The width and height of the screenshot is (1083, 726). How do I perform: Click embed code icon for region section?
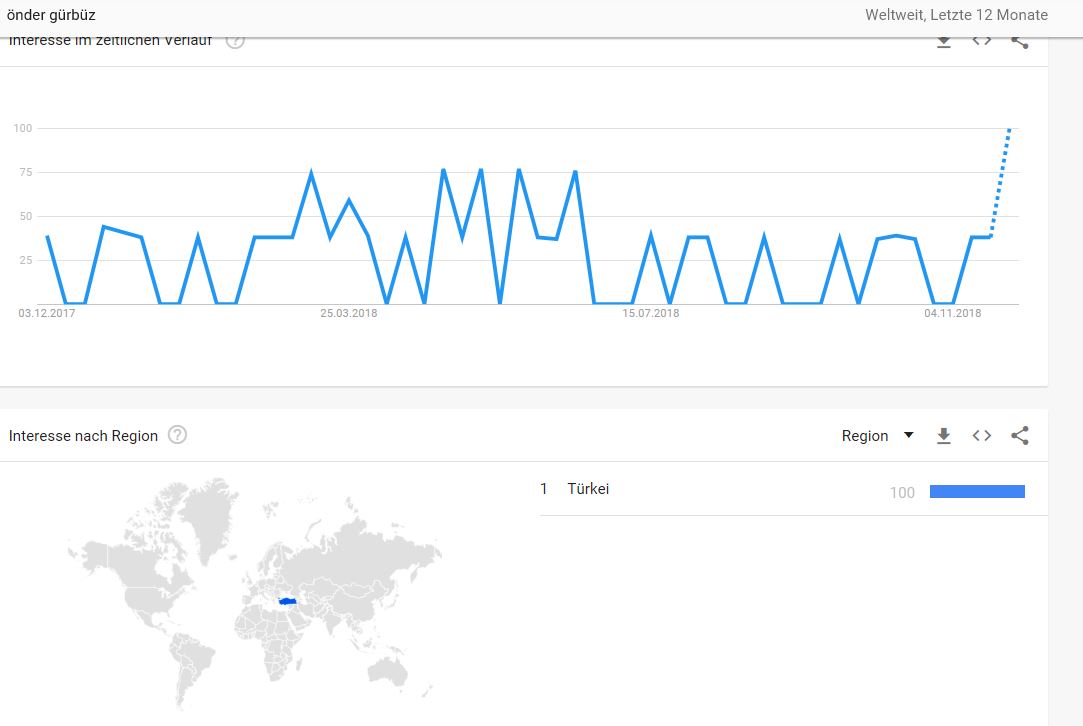pyautogui.click(x=982, y=436)
